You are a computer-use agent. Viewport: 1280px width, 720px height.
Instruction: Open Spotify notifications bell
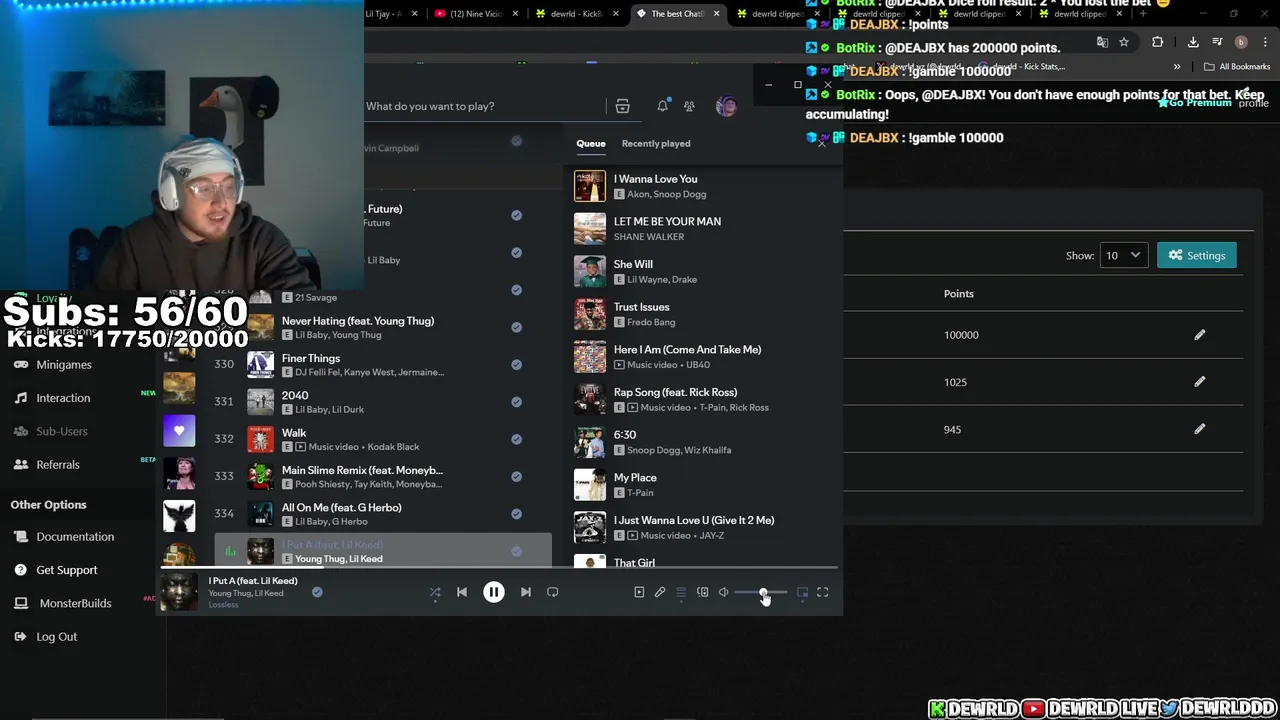click(662, 106)
